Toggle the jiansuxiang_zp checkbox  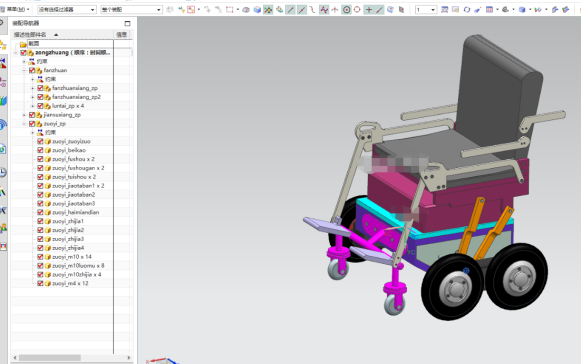[x=32, y=115]
